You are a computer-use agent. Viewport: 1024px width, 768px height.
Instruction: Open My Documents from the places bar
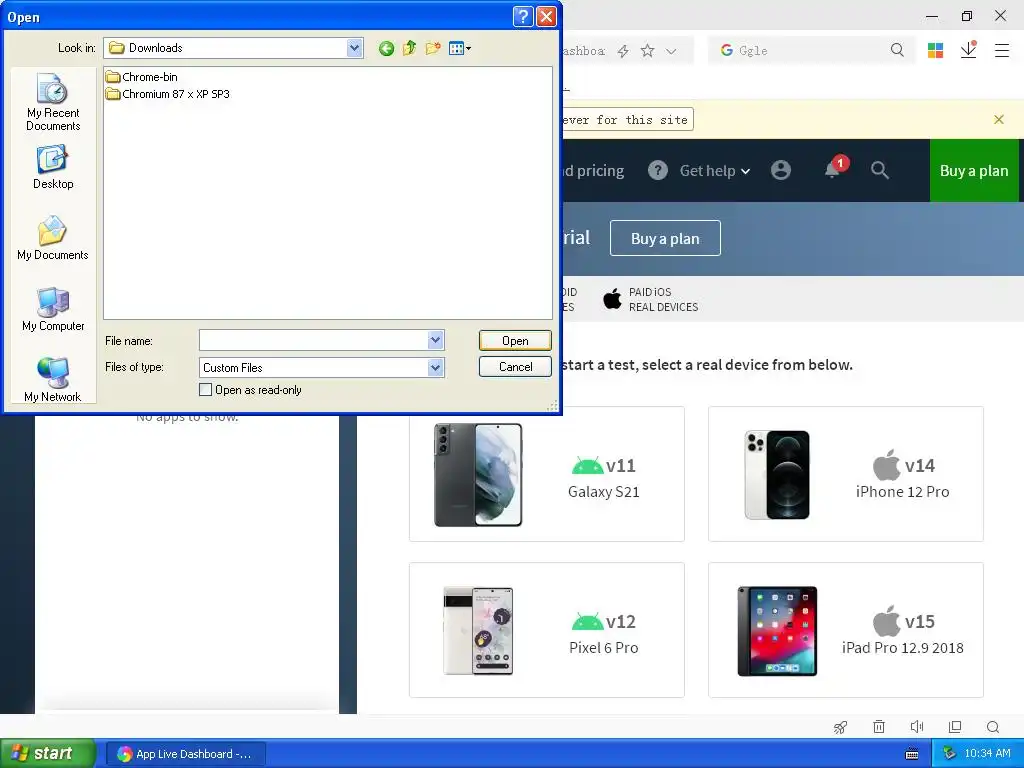(53, 238)
